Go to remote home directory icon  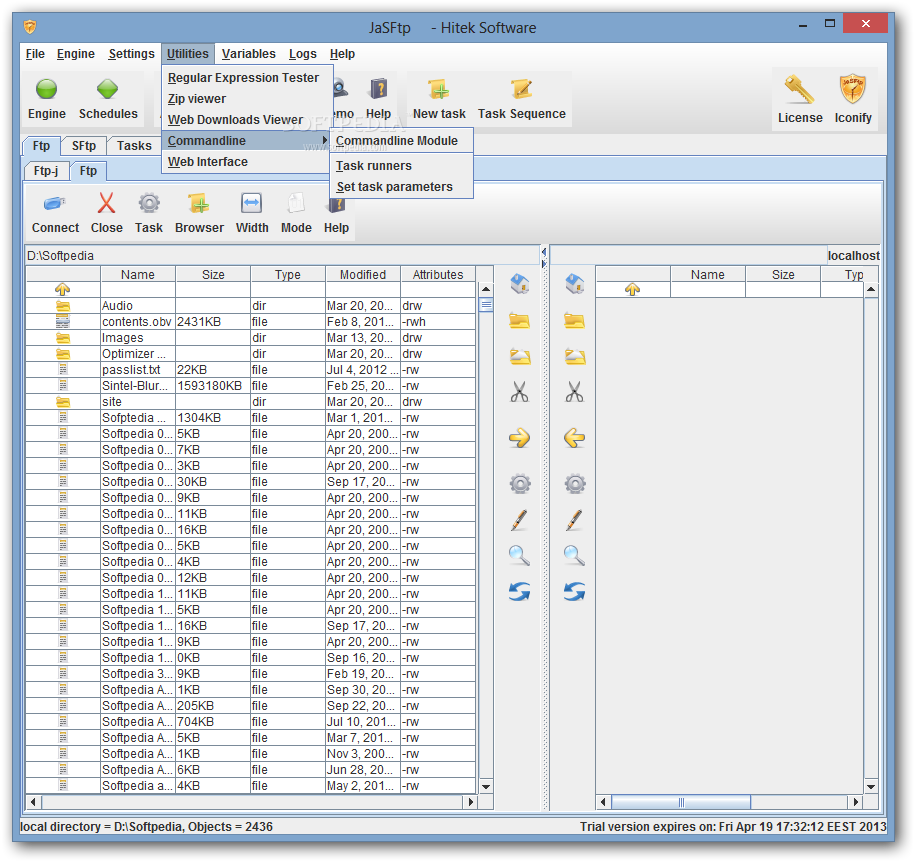575,284
